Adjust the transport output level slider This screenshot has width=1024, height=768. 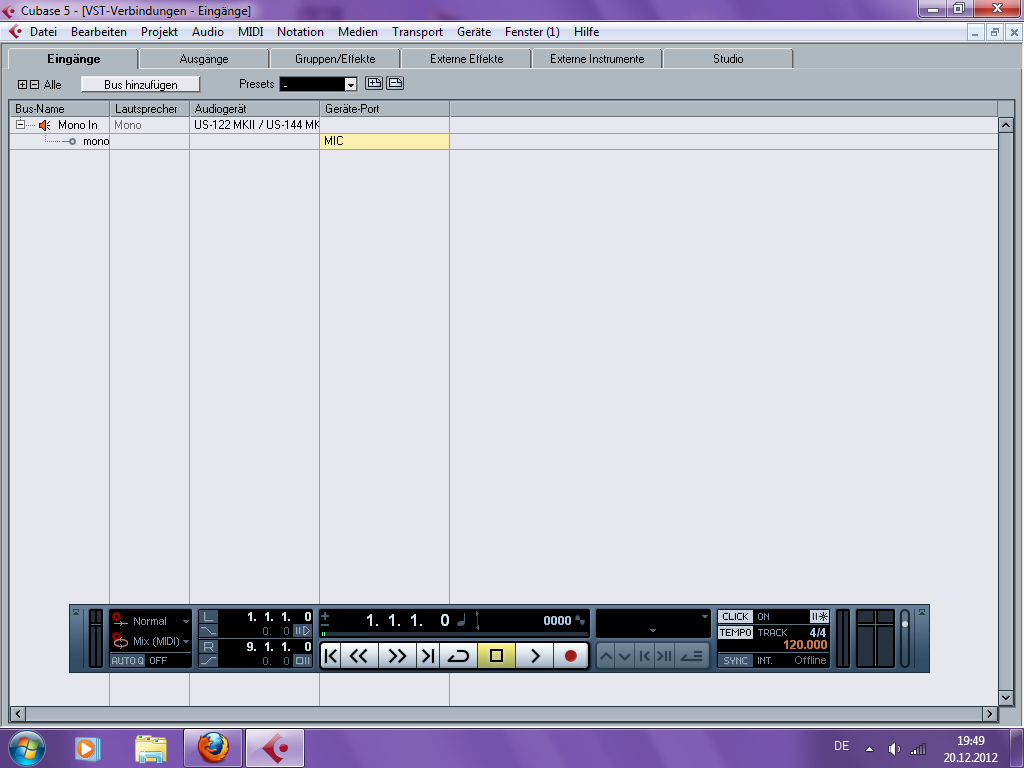click(904, 638)
